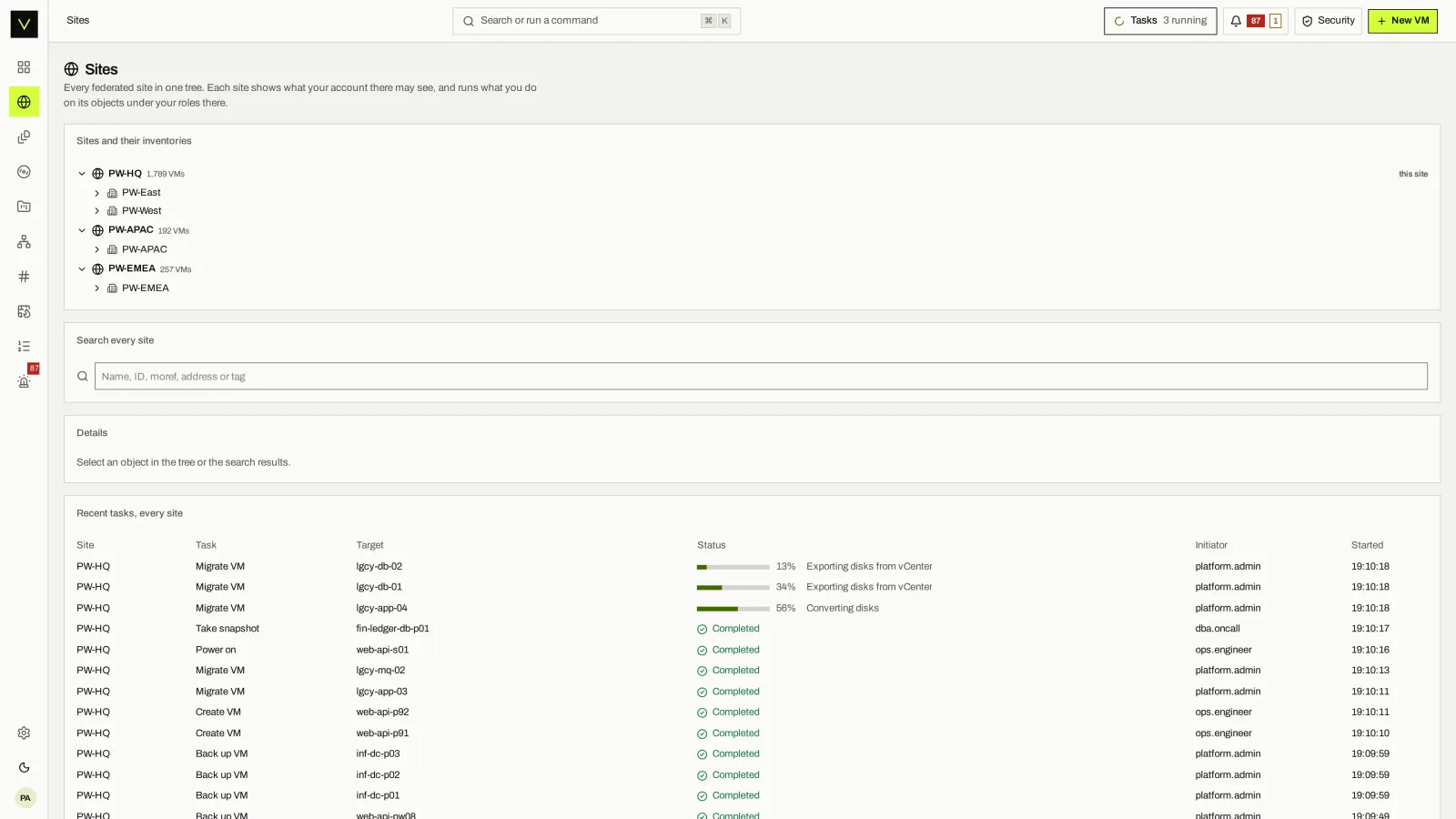Screen dimensions: 1456x819
Task: Focus the search or run a command box
Action: click(x=596, y=21)
